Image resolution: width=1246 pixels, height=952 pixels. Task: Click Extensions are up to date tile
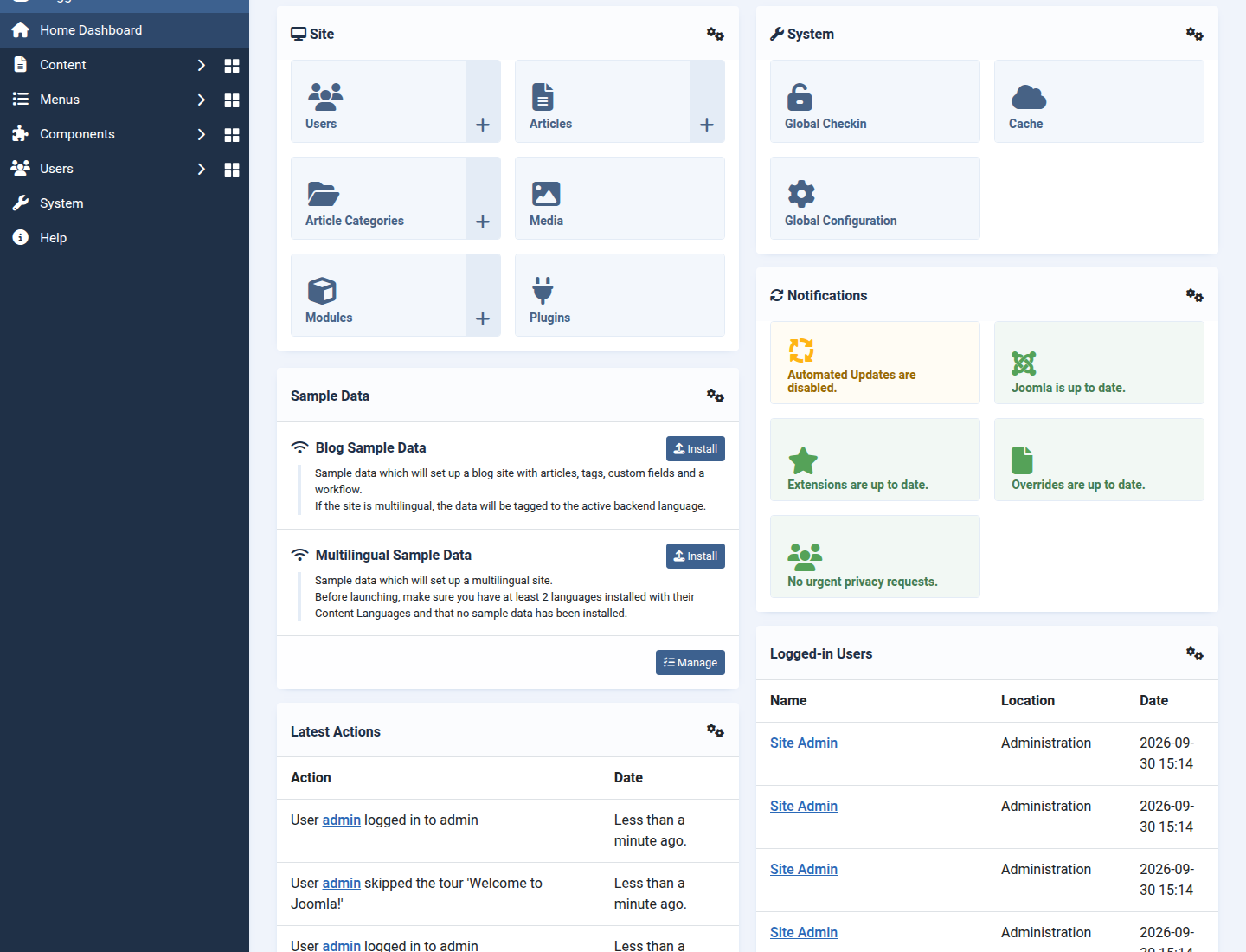[x=875, y=460]
